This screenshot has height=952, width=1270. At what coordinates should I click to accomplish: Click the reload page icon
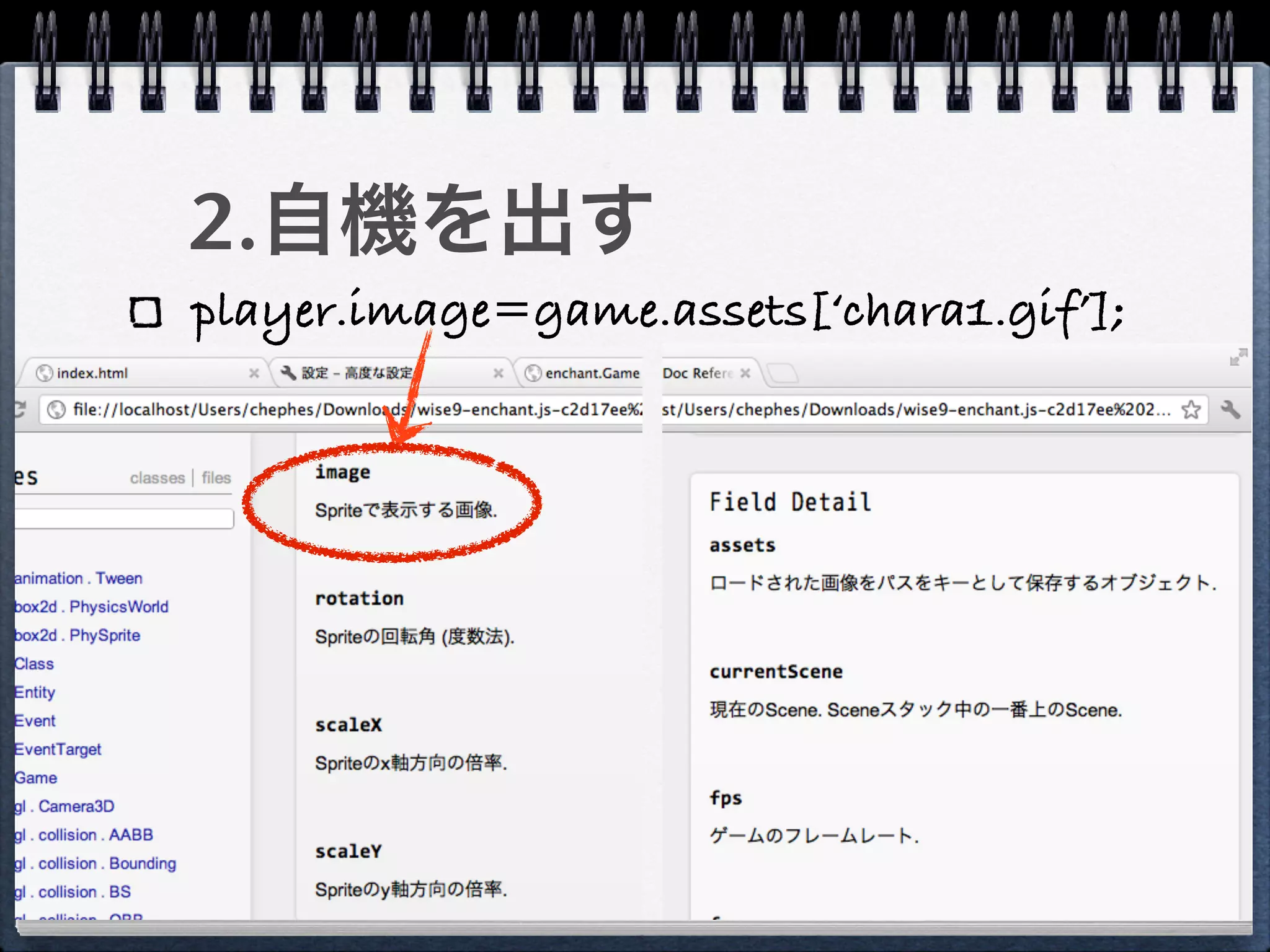(x=20, y=409)
